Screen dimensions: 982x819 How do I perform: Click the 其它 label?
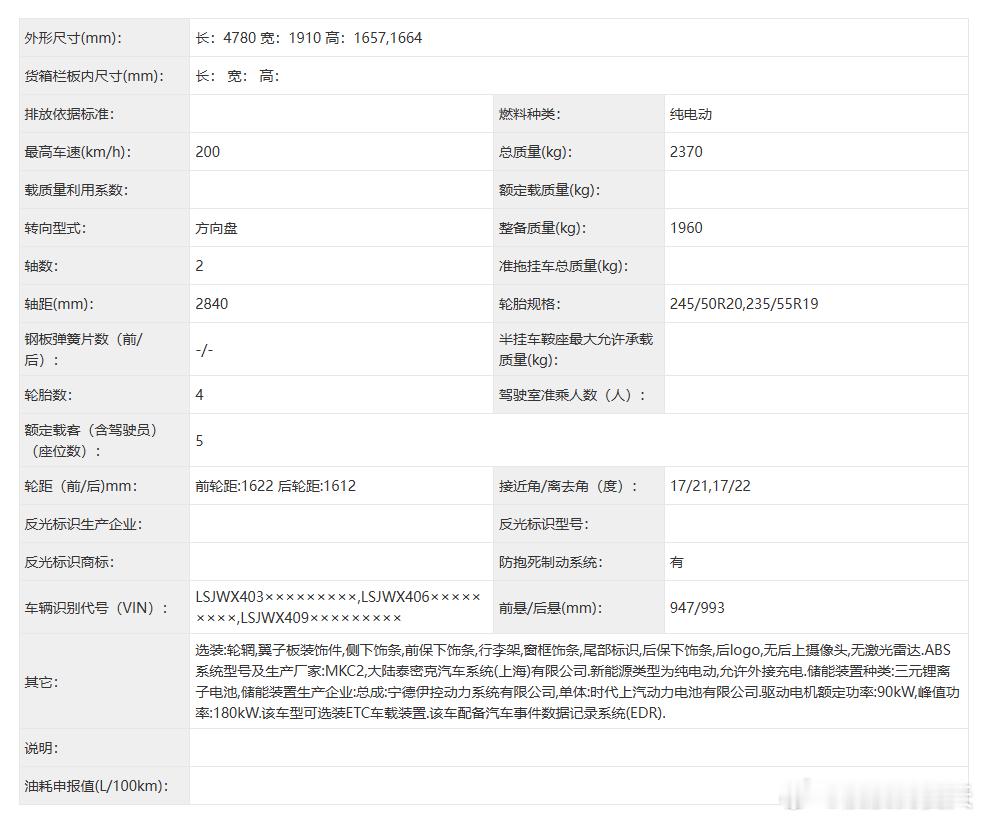[41, 682]
